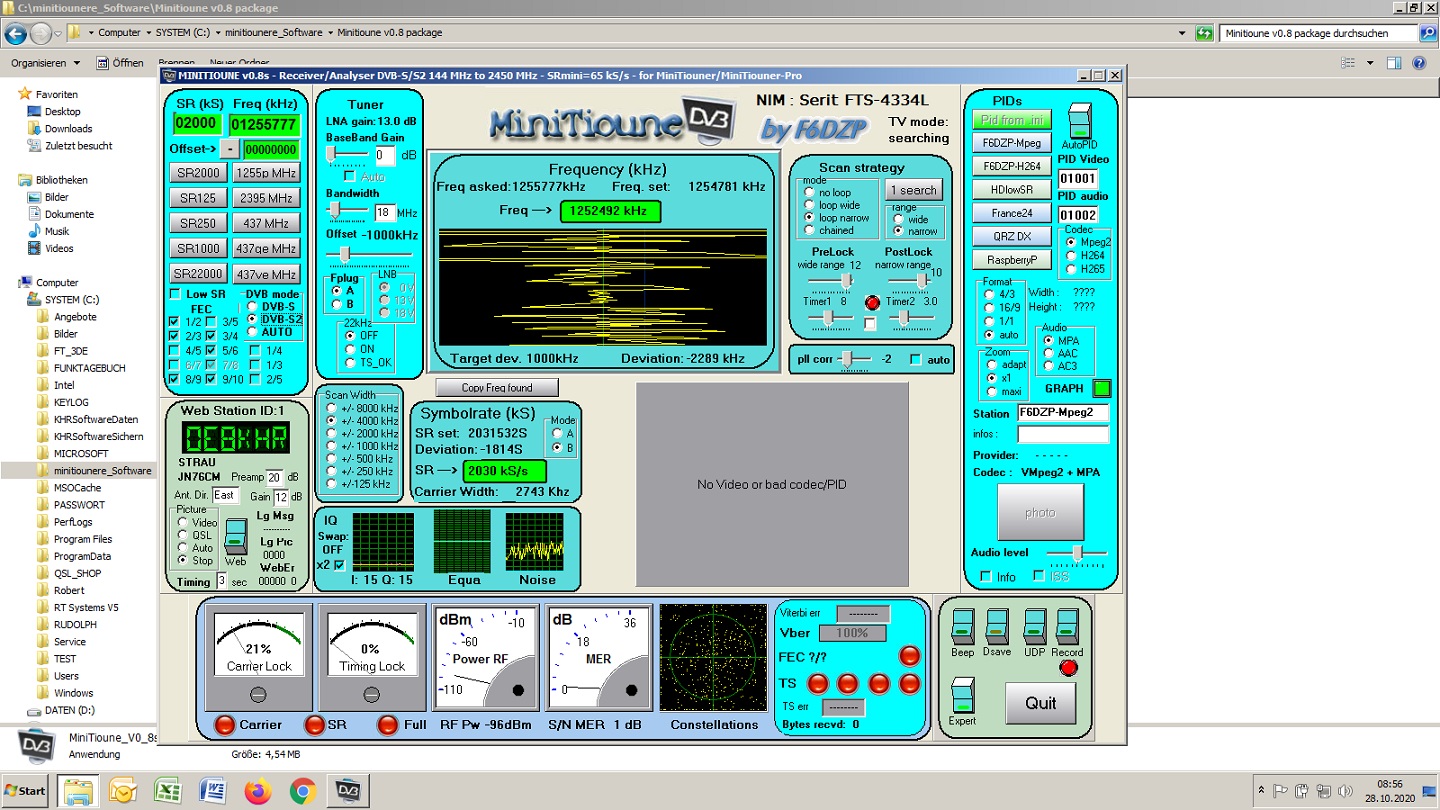Open Firefox from the taskbar
Image resolution: width=1440 pixels, height=810 pixels.
pyautogui.click(x=258, y=791)
